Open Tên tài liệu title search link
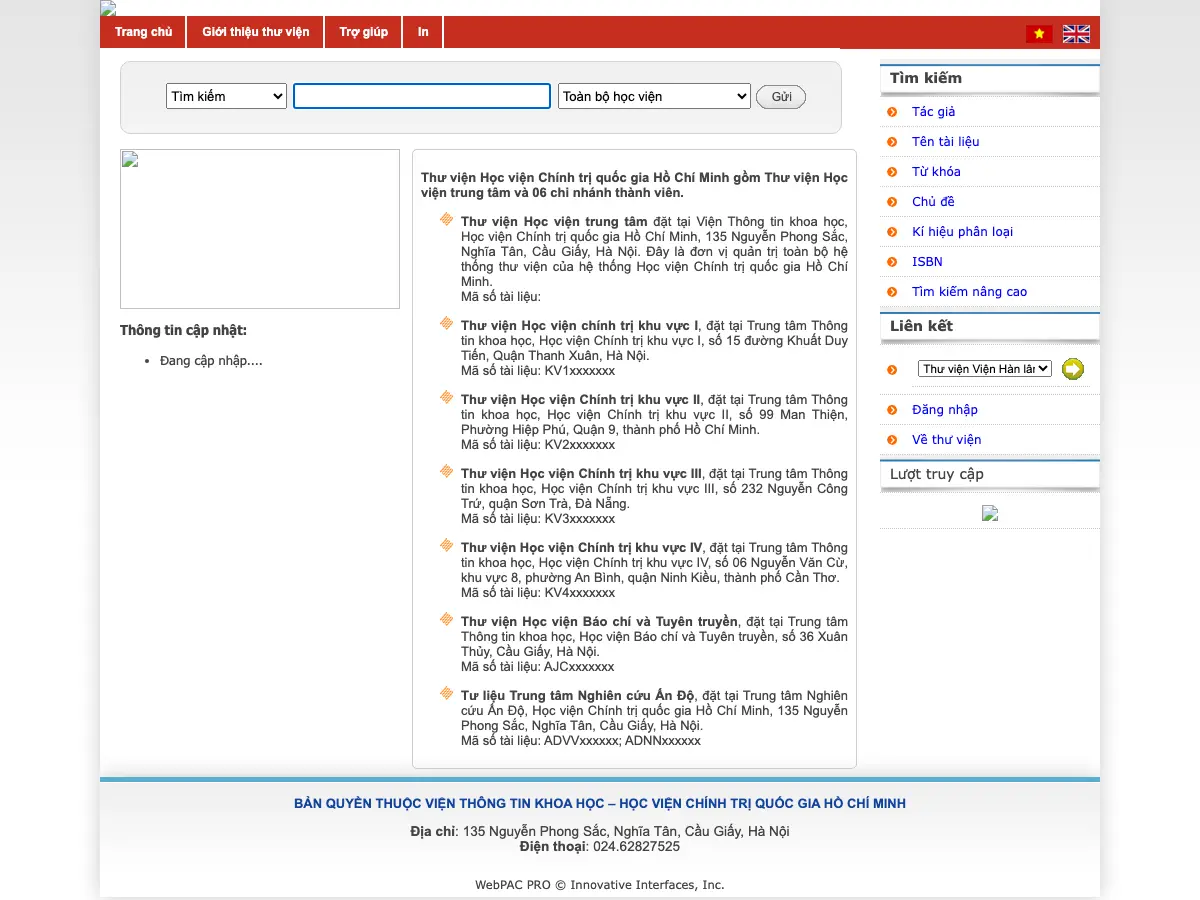 point(946,142)
